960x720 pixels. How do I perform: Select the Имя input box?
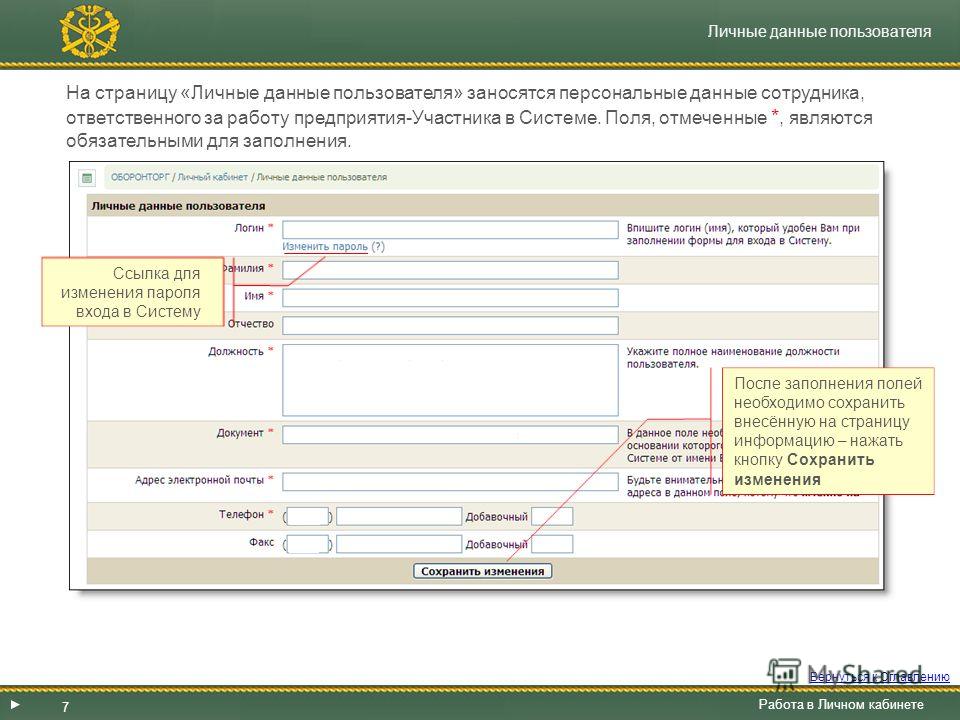point(450,298)
